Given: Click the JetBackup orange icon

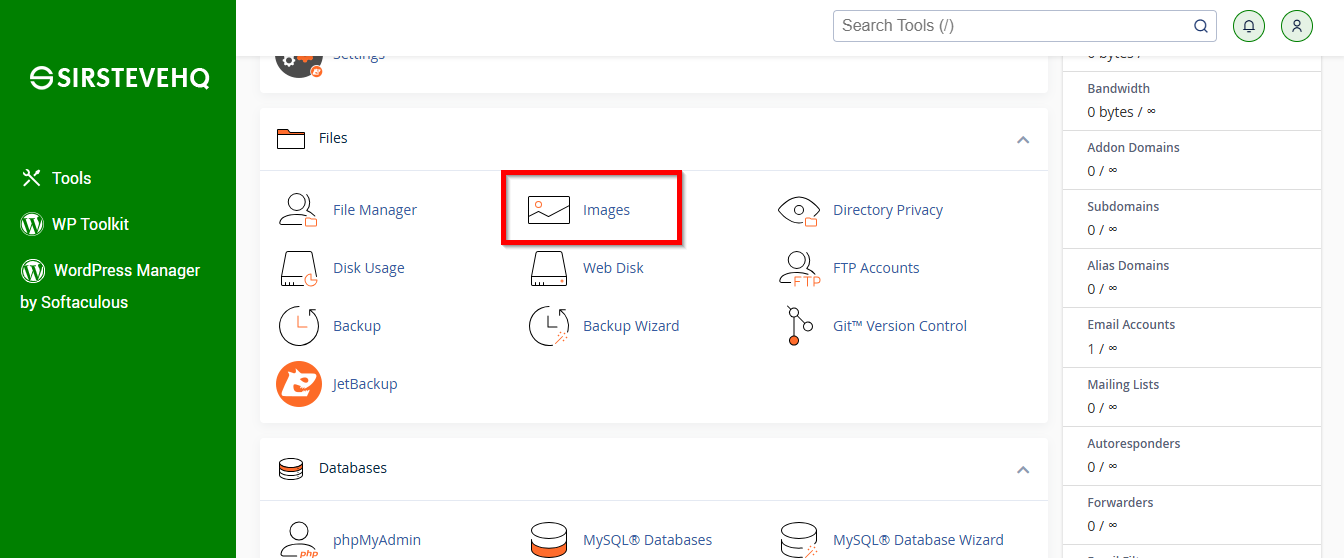Looking at the screenshot, I should (298, 384).
